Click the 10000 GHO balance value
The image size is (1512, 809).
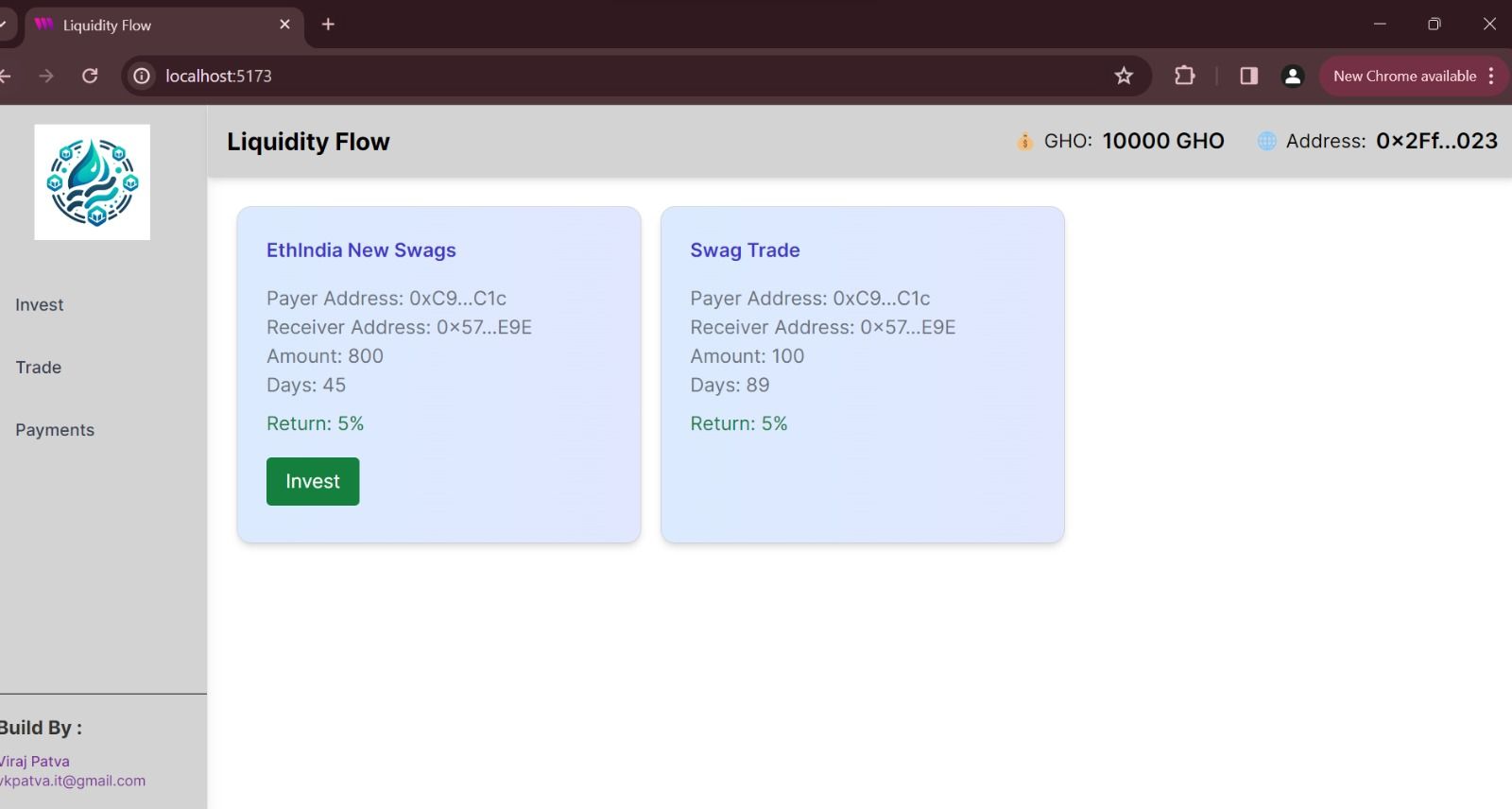coord(1163,141)
